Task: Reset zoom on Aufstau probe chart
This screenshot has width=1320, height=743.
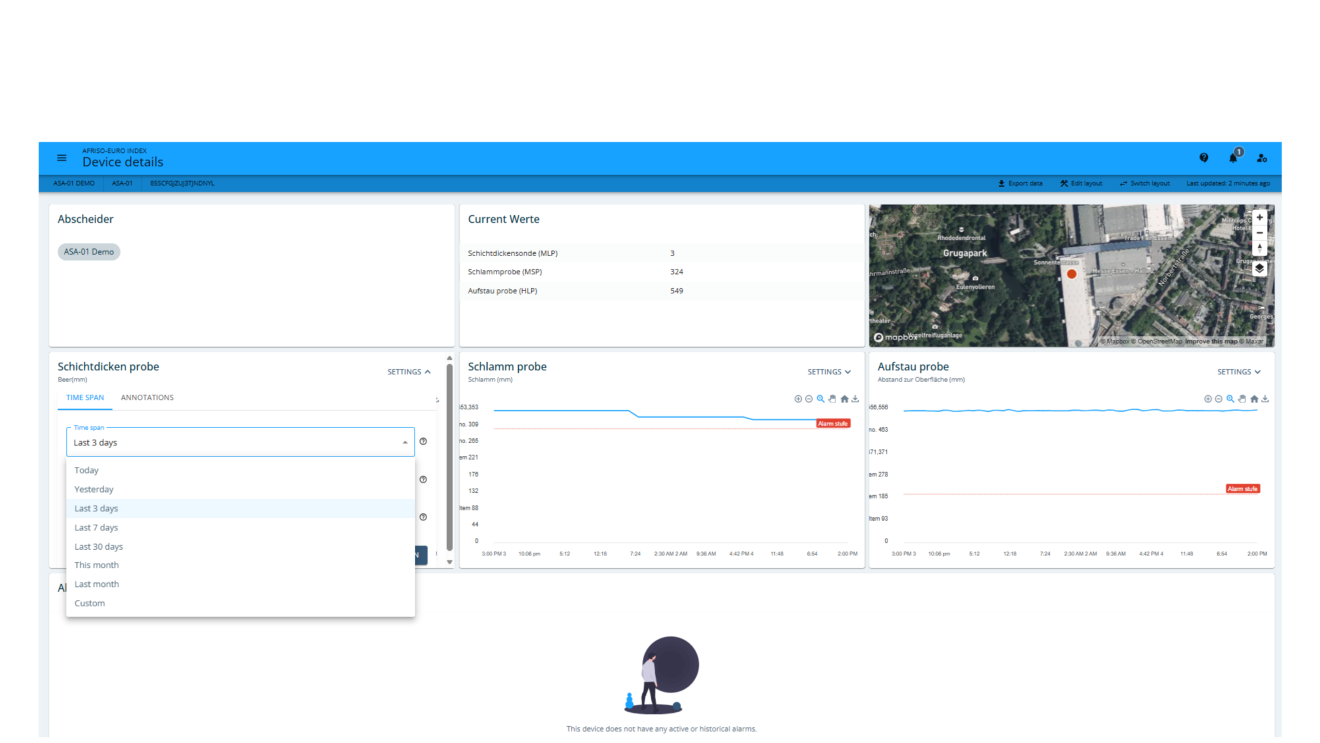Action: click(1254, 399)
